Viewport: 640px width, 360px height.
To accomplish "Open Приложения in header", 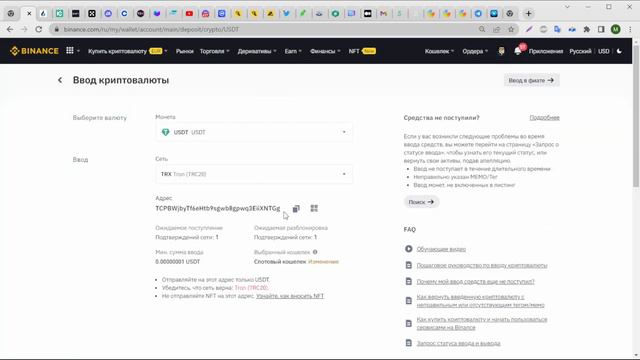I will [546, 51].
